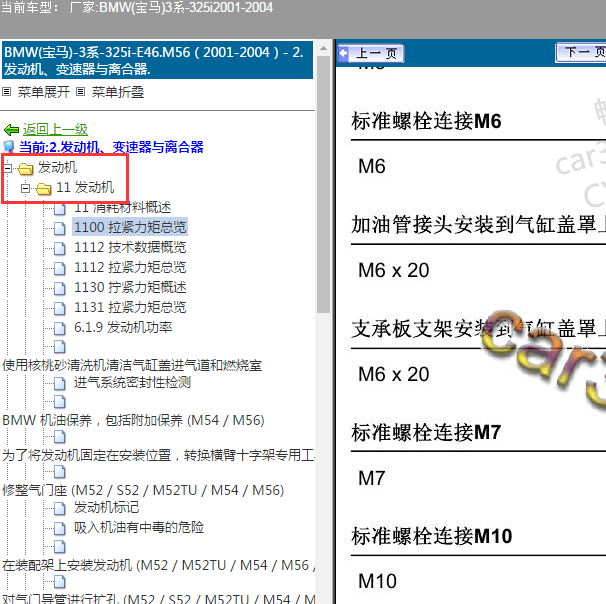Screen dimensions: 606x604
Task: Open 进气系统密封性检测 document
Action: pos(133,383)
